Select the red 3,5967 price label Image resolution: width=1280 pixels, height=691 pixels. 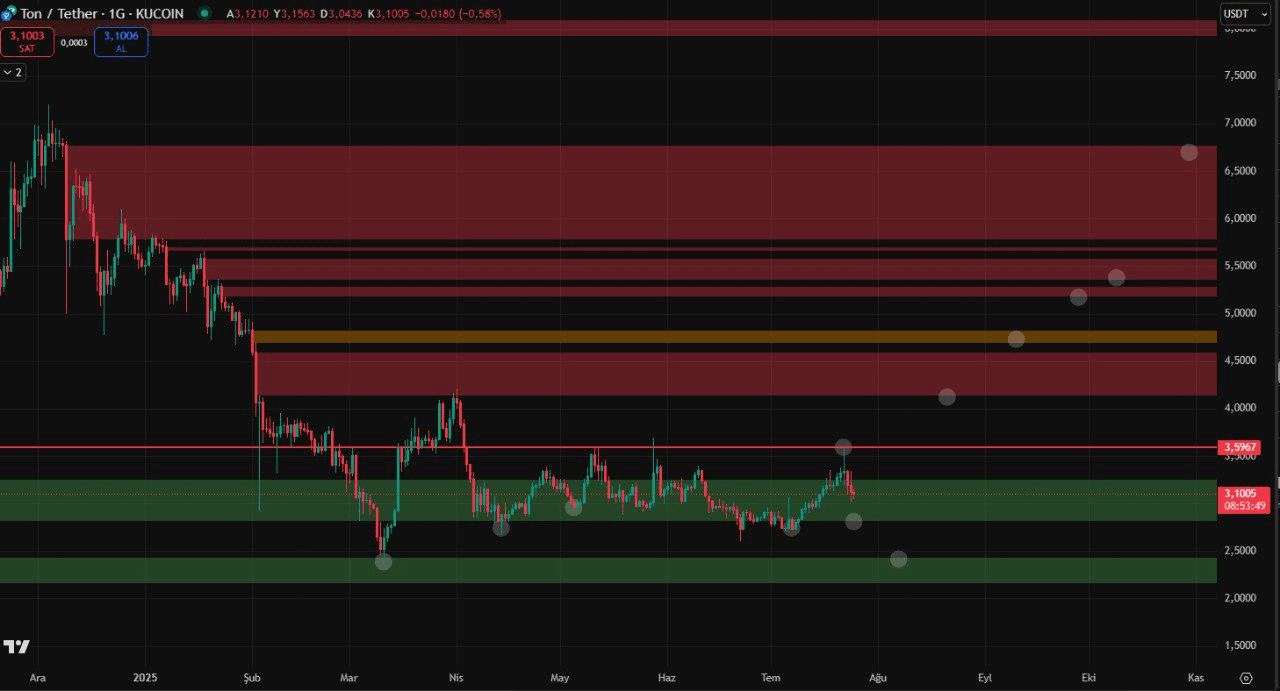[x=1239, y=447]
